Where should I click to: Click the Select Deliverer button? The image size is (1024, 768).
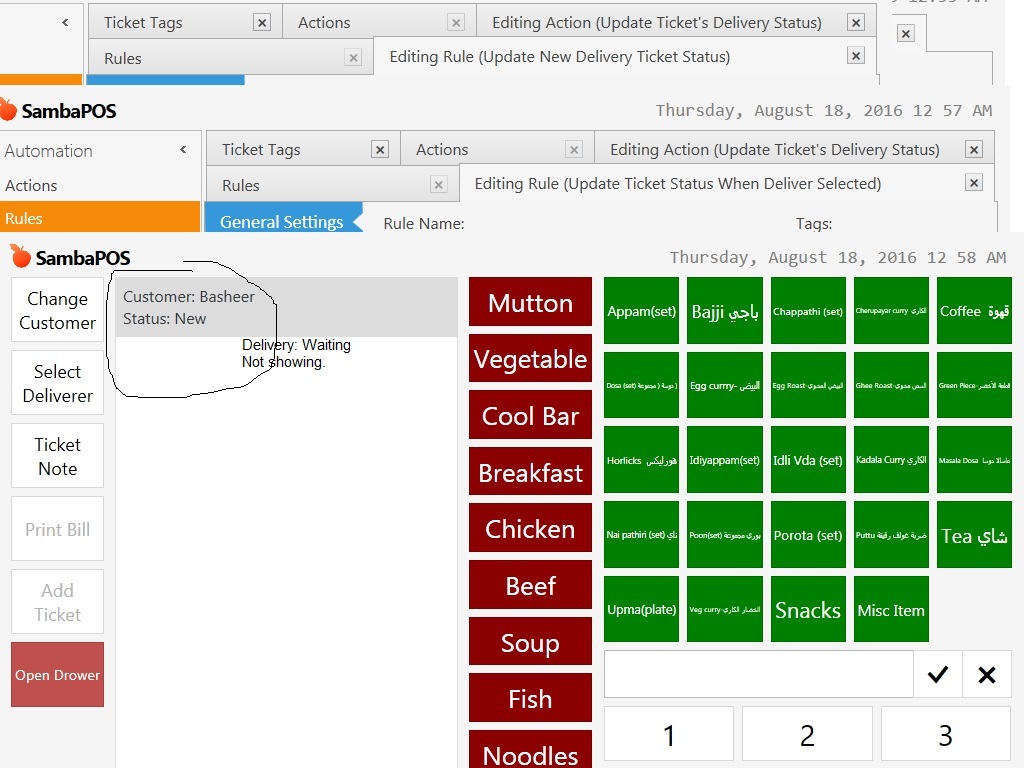(57, 383)
